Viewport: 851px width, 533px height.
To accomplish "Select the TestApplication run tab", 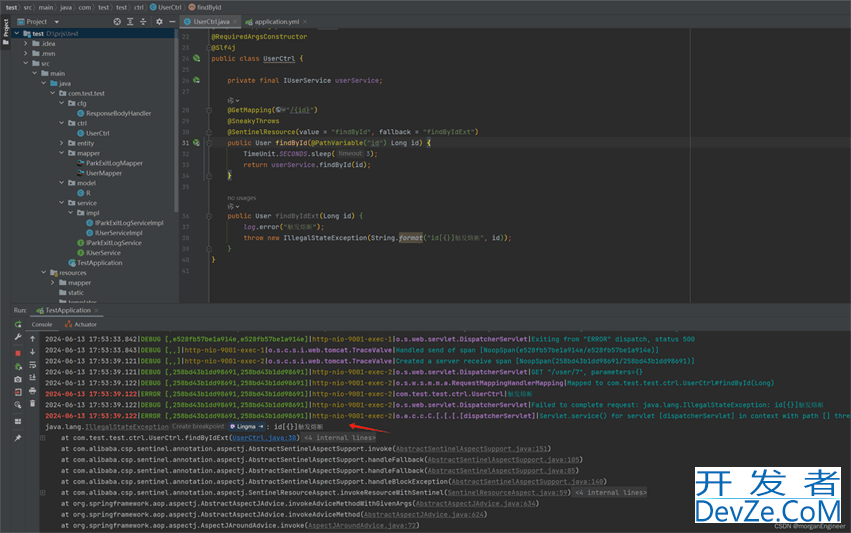I will coord(68,310).
